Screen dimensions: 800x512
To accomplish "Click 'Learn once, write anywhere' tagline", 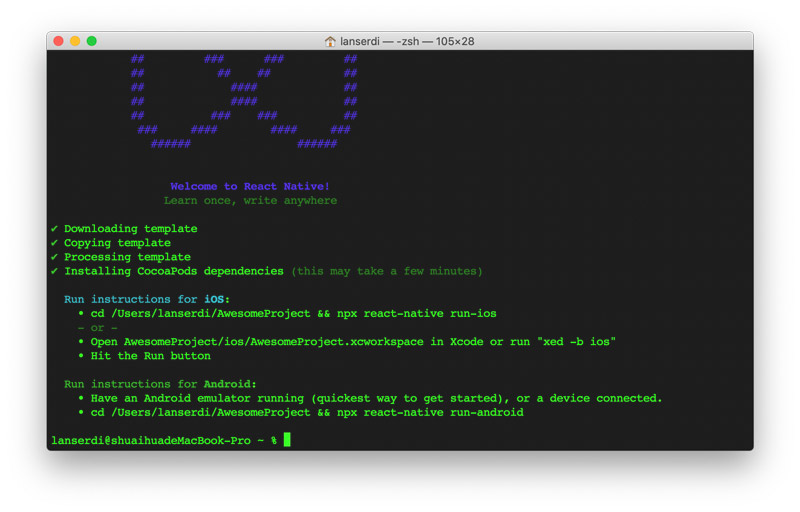I will pos(250,200).
